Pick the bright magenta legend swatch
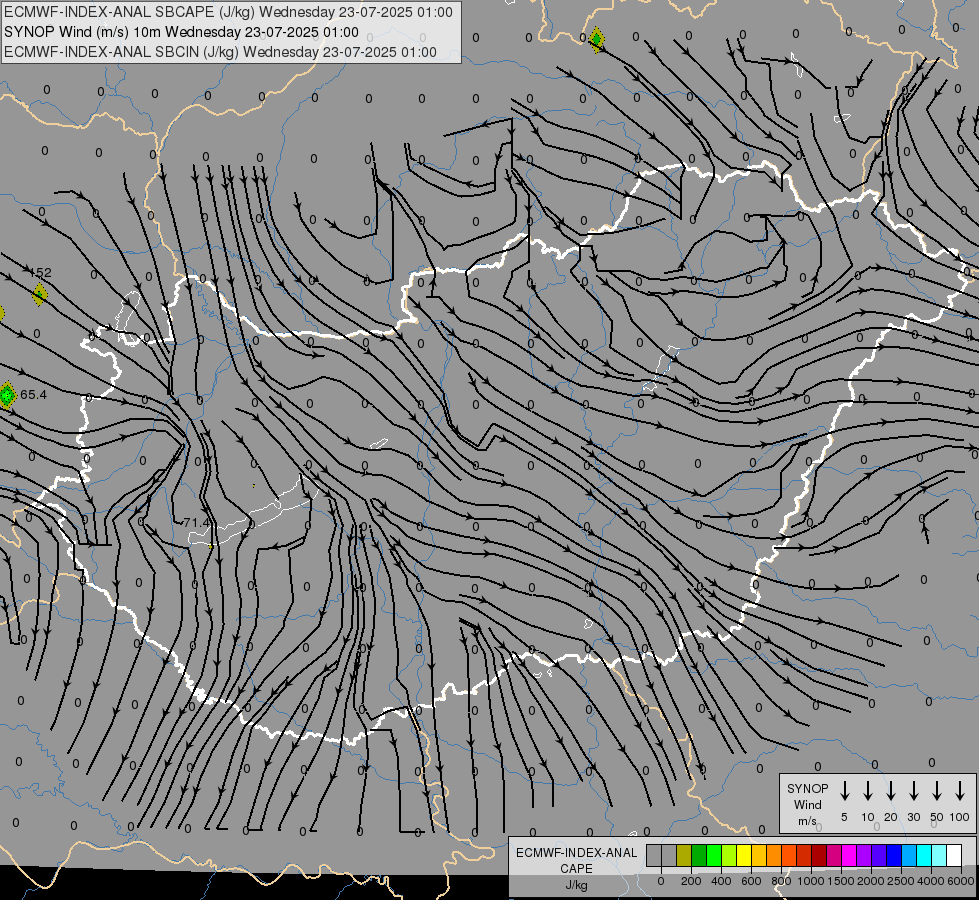The height and width of the screenshot is (900, 979). pos(849,855)
